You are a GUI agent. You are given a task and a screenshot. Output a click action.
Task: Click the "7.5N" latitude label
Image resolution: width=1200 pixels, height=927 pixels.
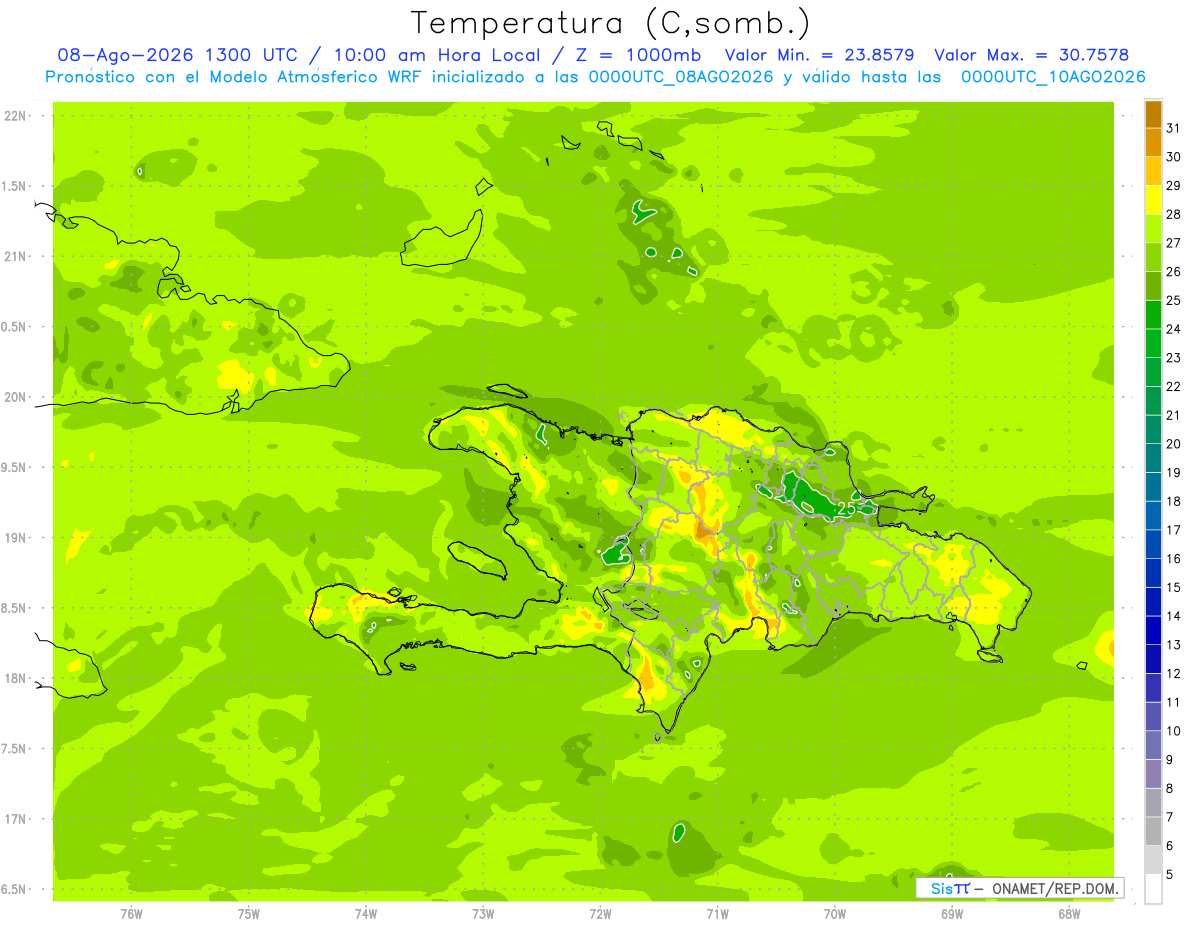(15, 748)
